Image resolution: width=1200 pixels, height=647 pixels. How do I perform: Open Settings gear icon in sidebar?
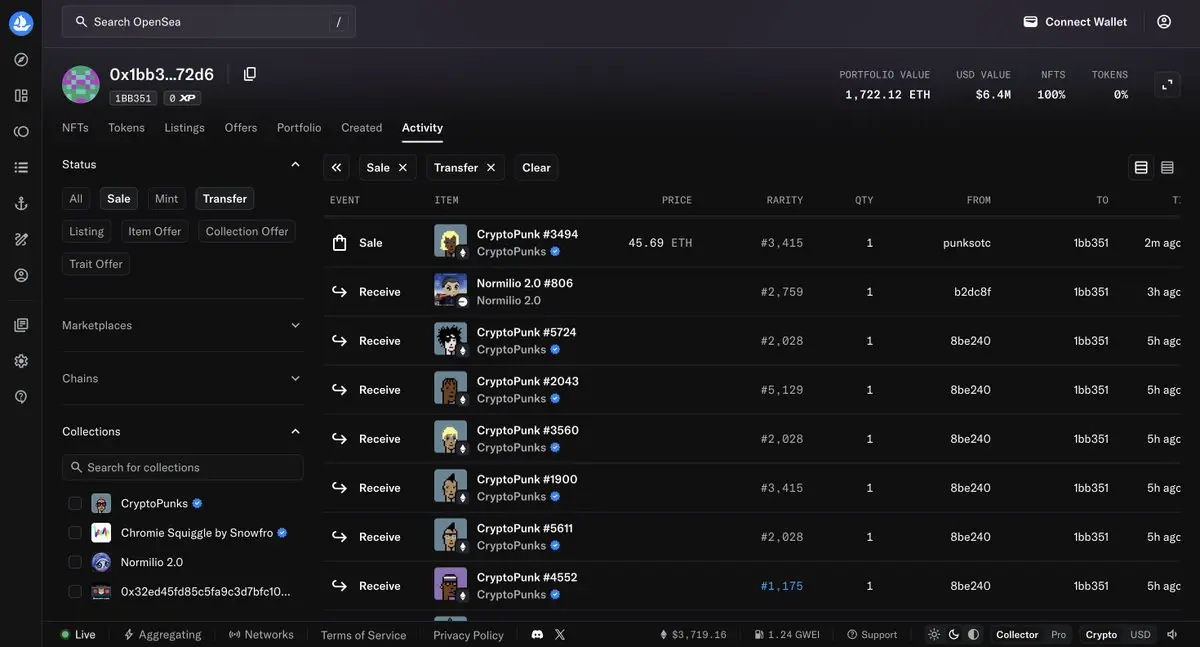coord(21,361)
